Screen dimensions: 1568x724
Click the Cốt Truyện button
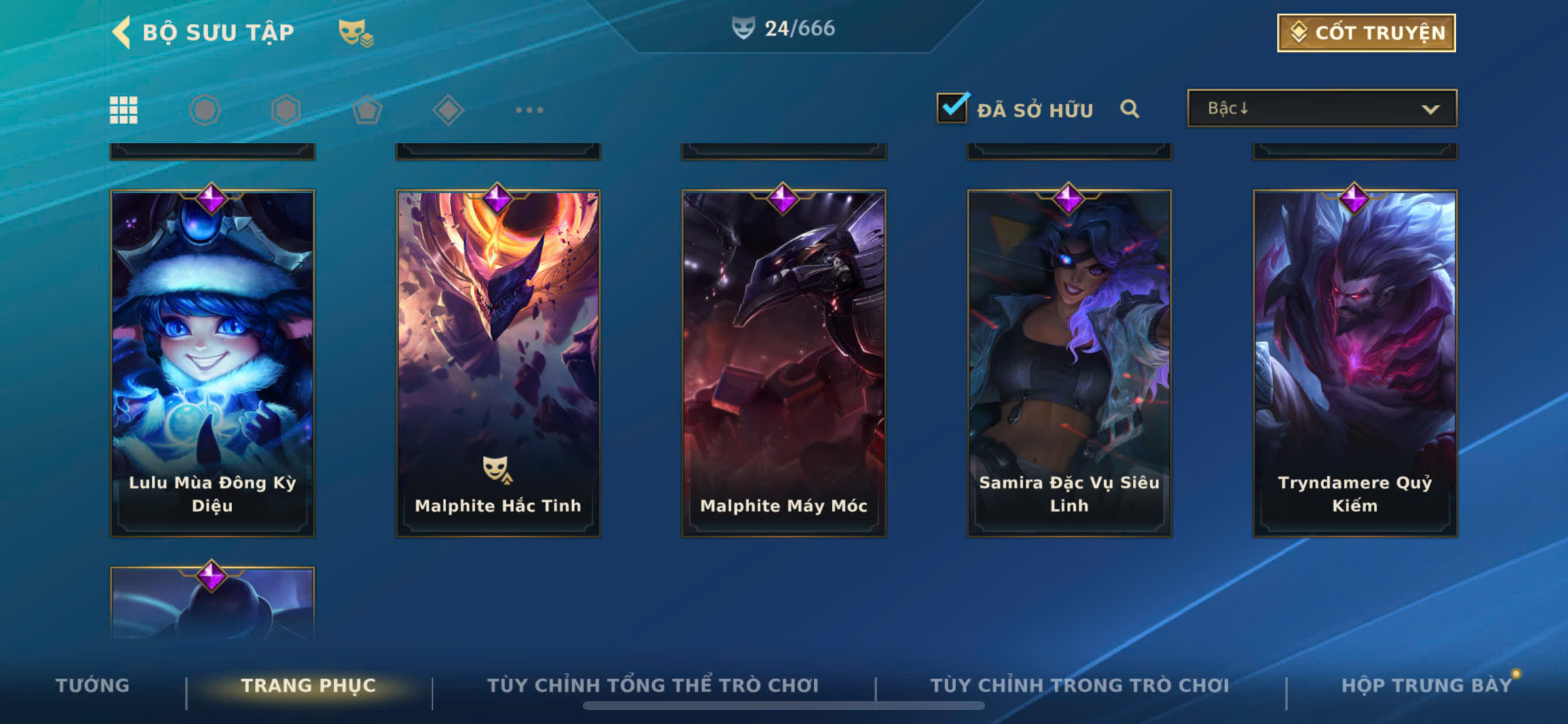coord(1366,33)
